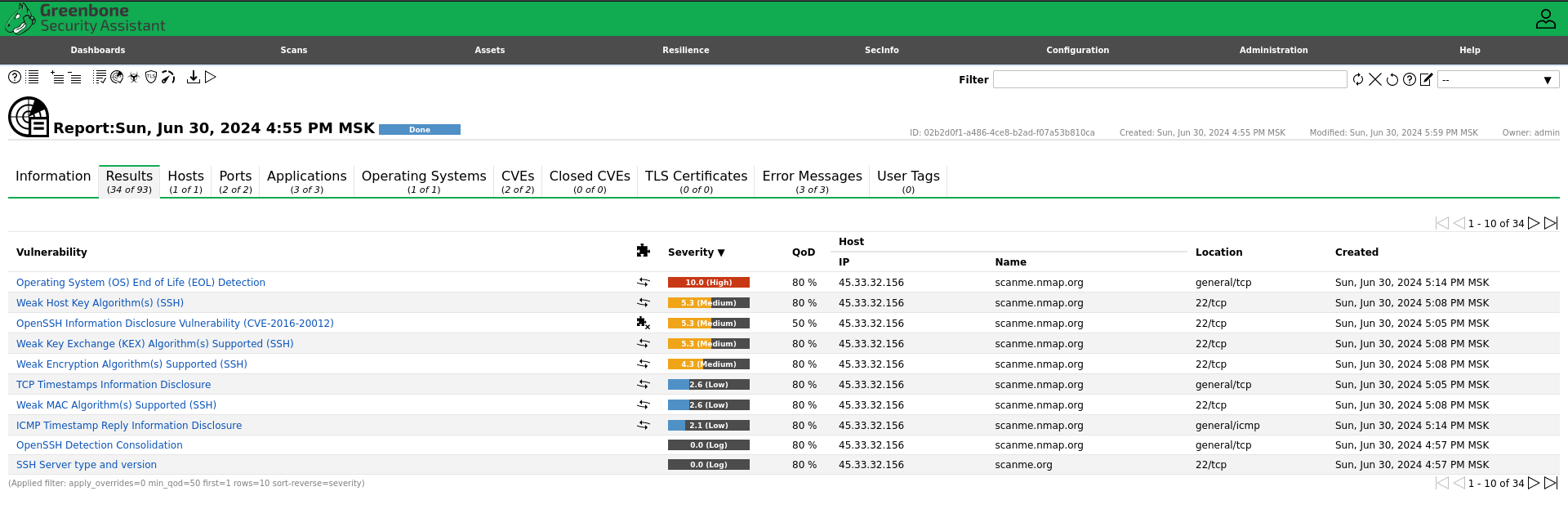Add report contents with plus-list icon
Image resolution: width=1568 pixels, height=527 pixels.
tap(57, 78)
